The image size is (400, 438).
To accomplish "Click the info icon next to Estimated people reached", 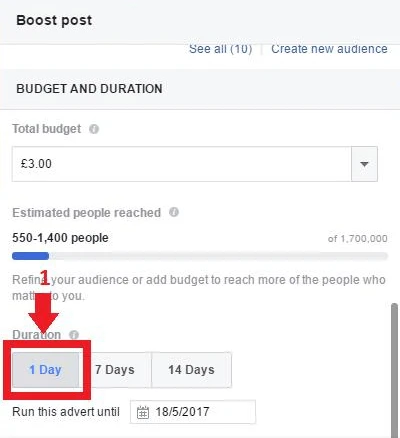I will (x=174, y=212).
